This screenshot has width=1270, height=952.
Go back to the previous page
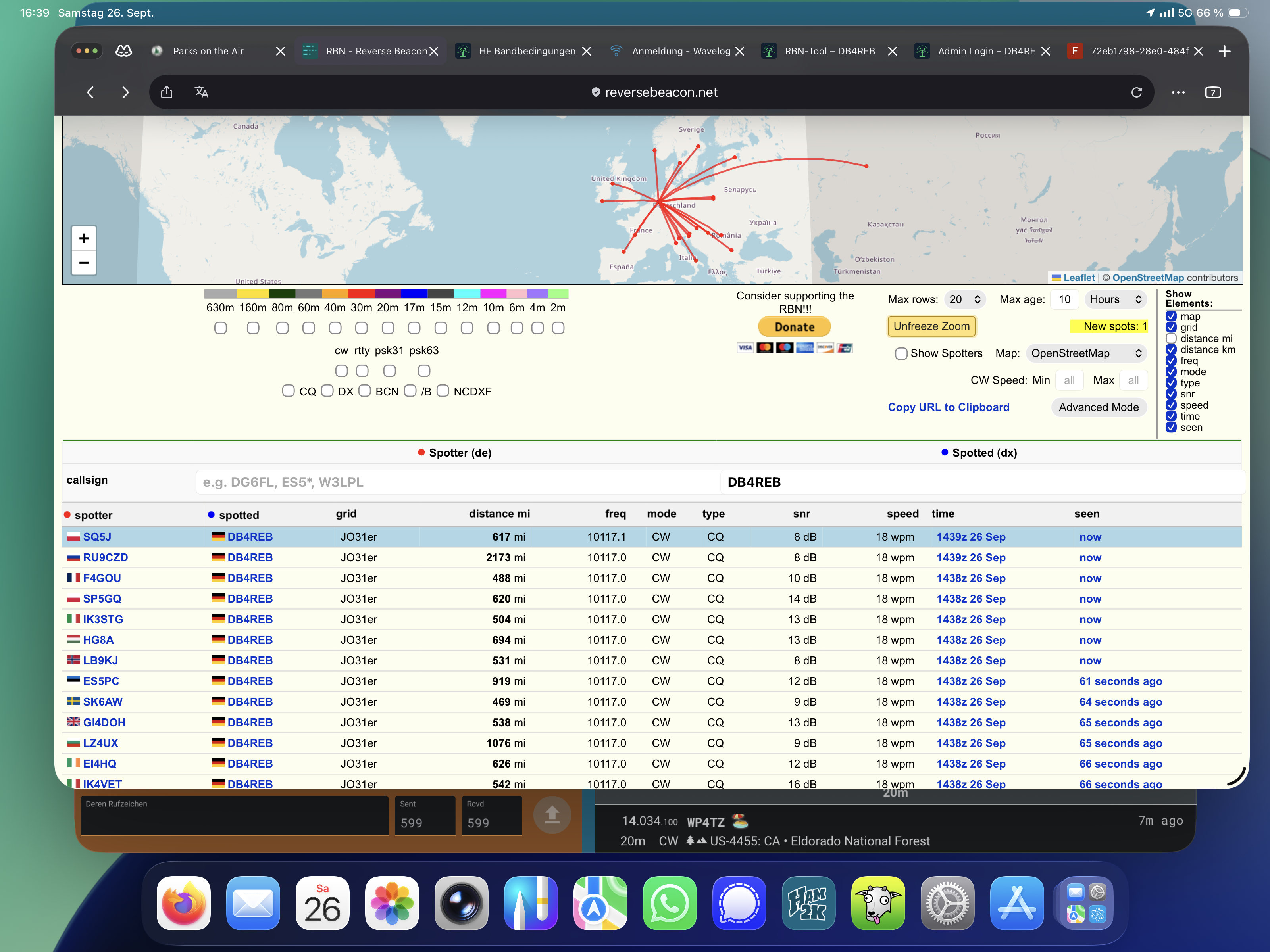90,92
